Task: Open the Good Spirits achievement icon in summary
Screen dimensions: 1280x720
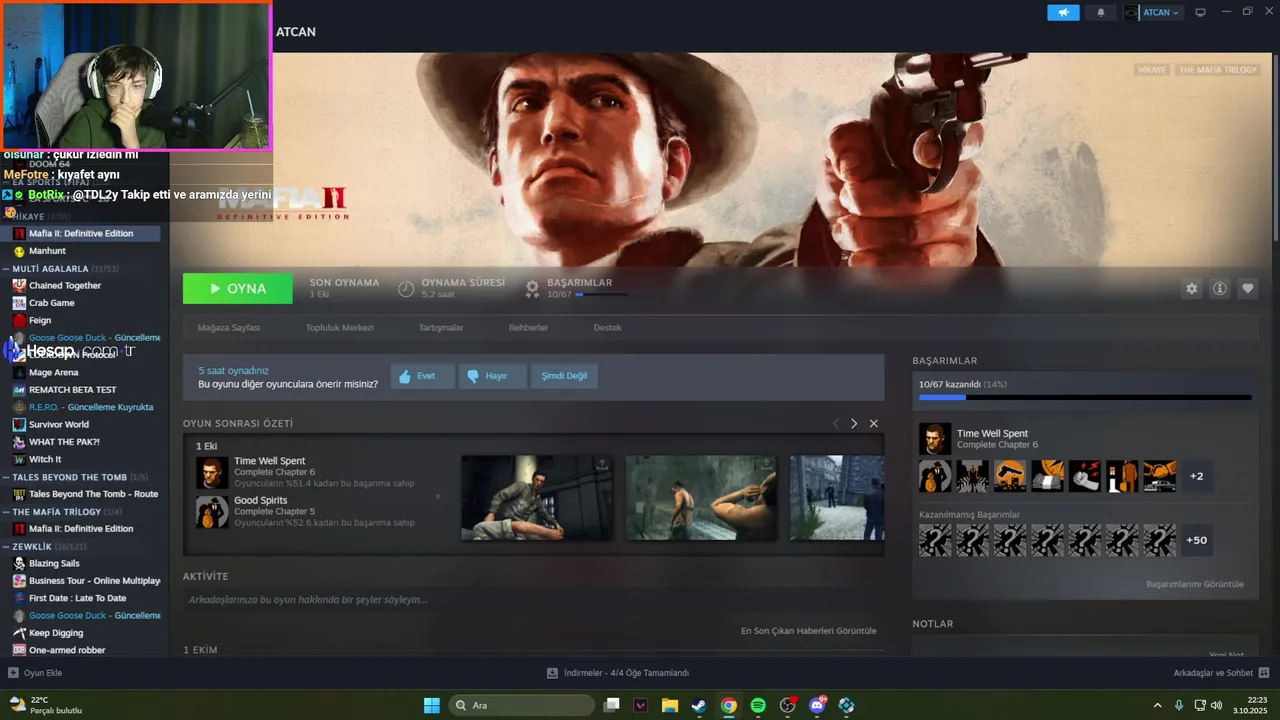Action: (x=212, y=511)
